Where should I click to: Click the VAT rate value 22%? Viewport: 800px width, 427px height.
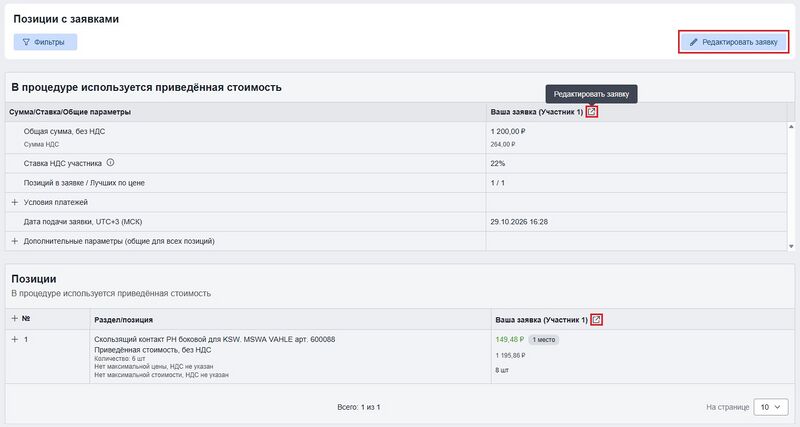[498, 163]
